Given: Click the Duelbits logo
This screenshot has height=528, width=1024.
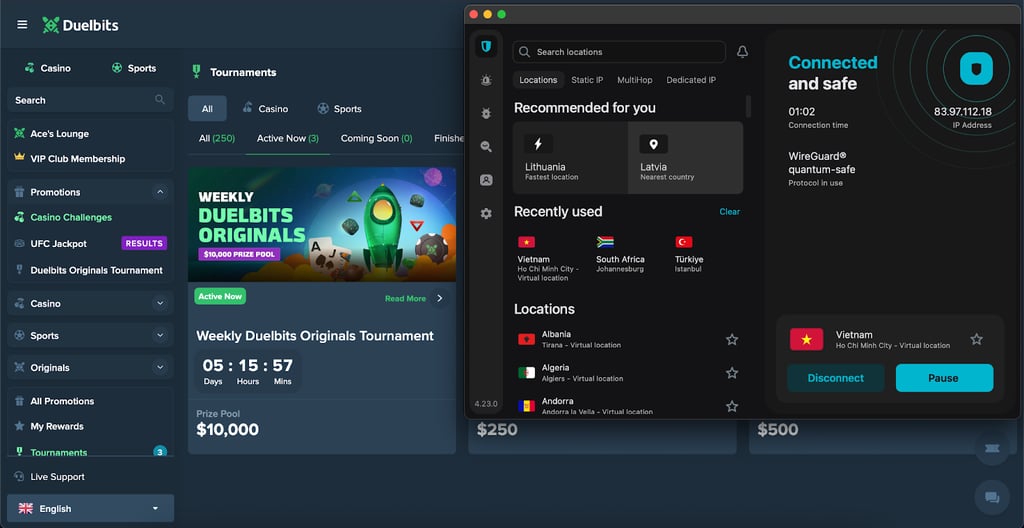Looking at the screenshot, I should coord(80,25).
